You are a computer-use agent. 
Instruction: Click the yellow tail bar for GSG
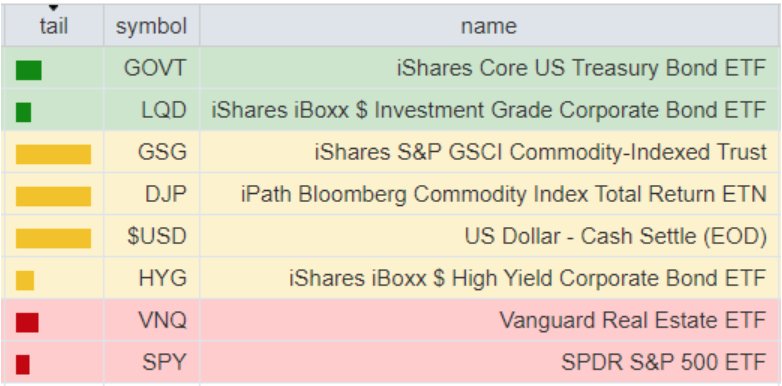(53, 154)
